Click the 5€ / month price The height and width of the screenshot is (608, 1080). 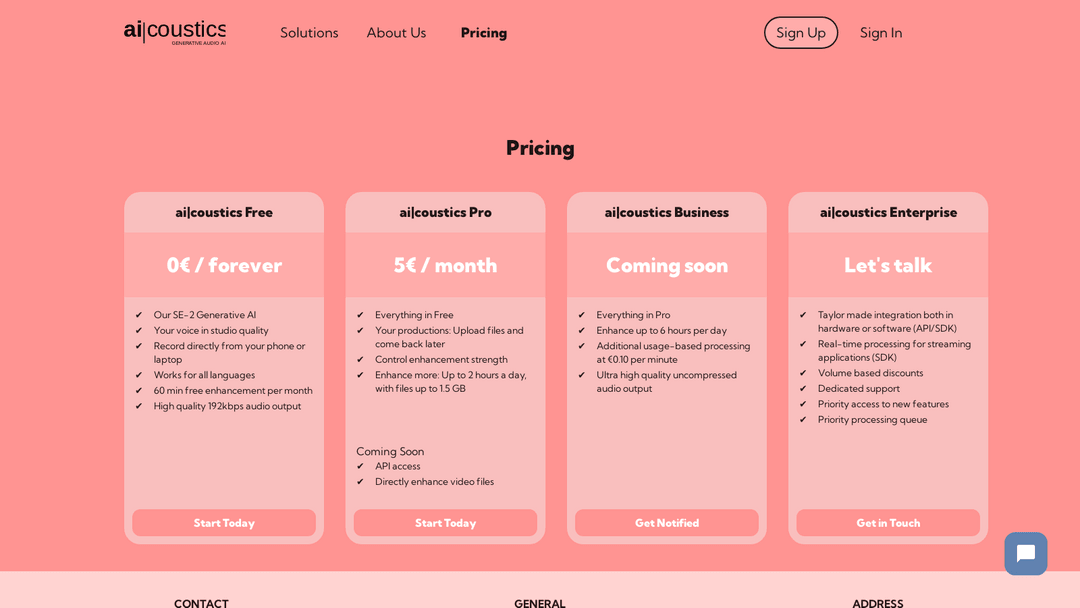(x=445, y=265)
